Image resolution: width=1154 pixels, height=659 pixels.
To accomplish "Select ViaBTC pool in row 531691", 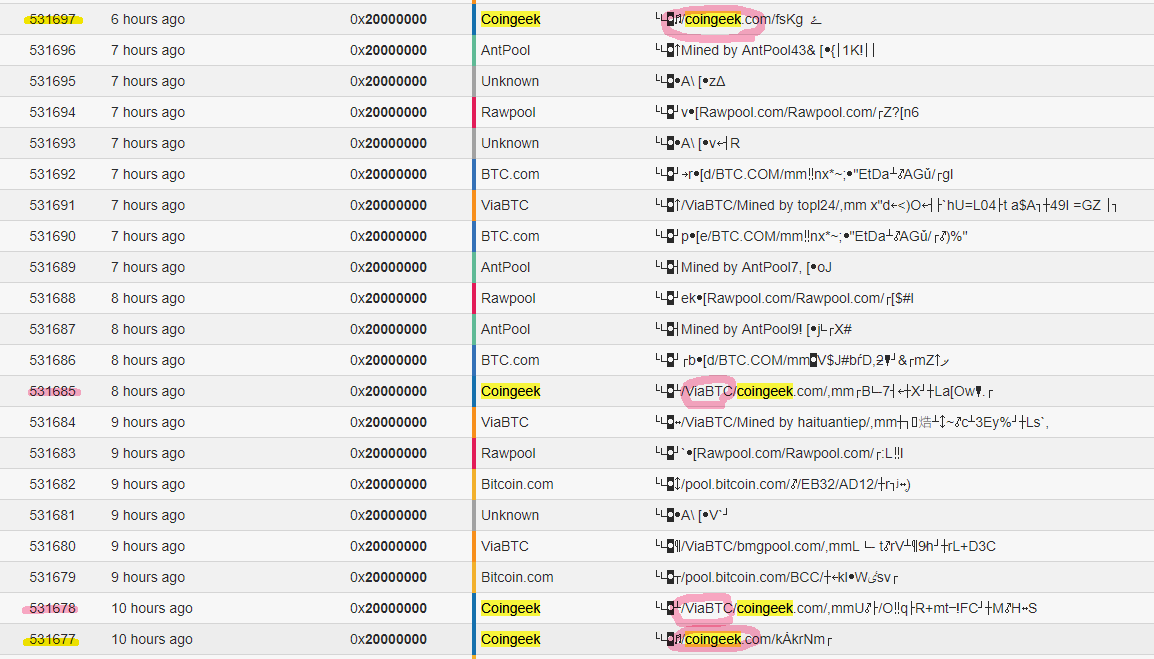I will click(x=505, y=205).
